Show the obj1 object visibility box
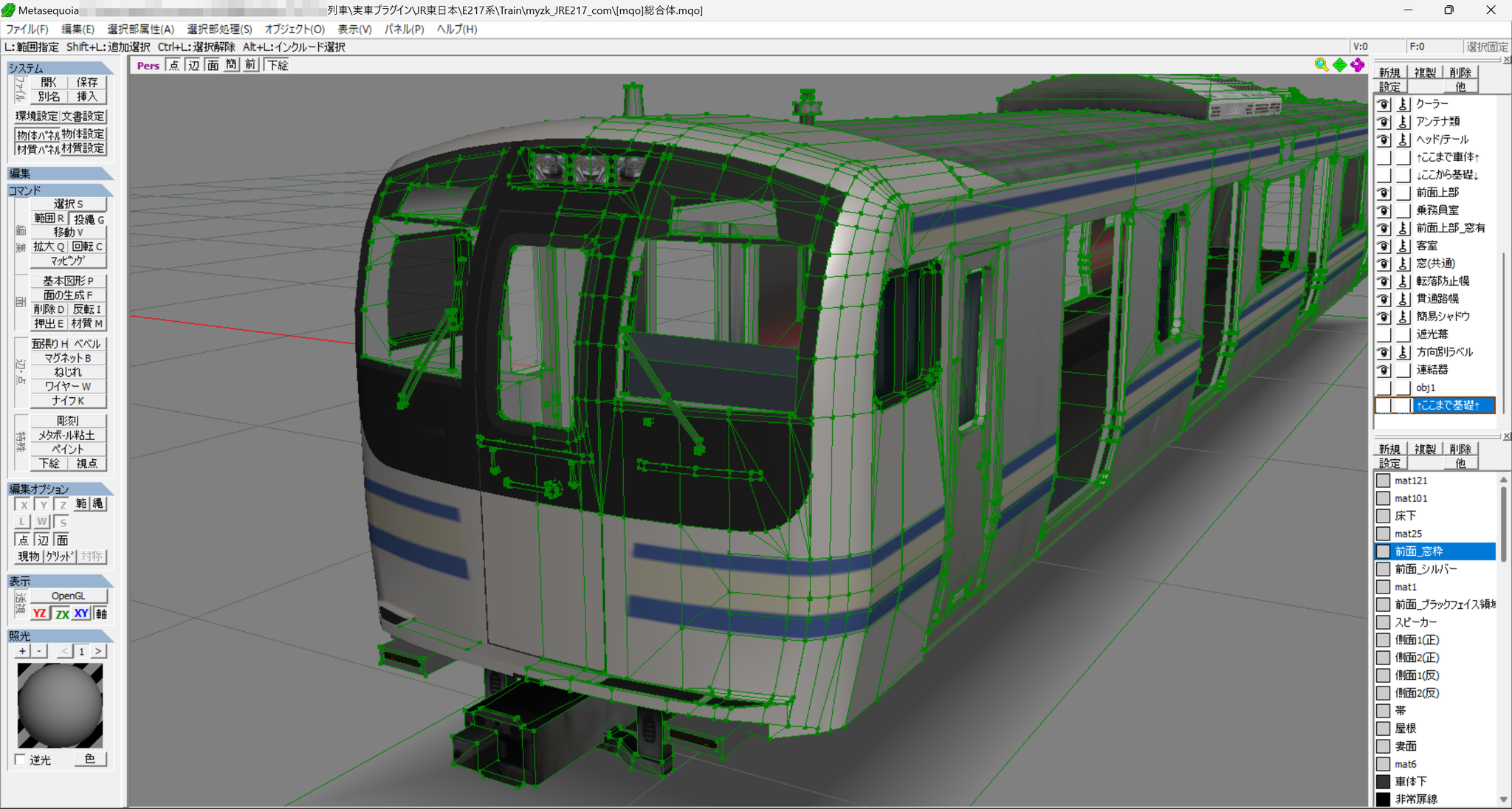Image resolution: width=1512 pixels, height=809 pixels. [1384, 388]
